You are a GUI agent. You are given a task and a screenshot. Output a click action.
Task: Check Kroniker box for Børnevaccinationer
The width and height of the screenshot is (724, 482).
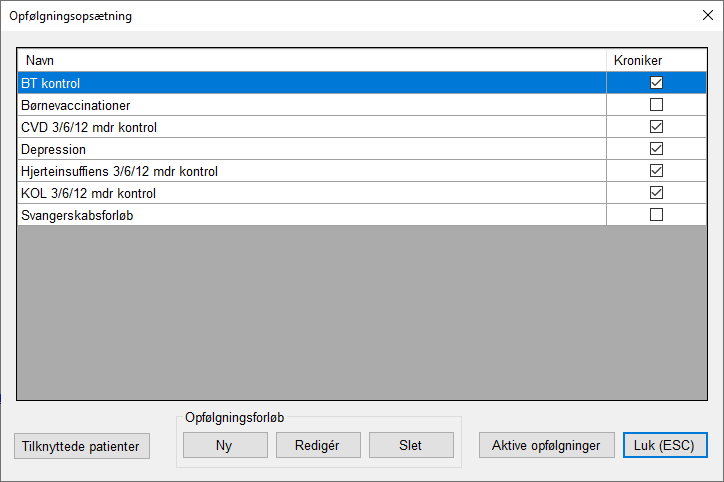(656, 105)
